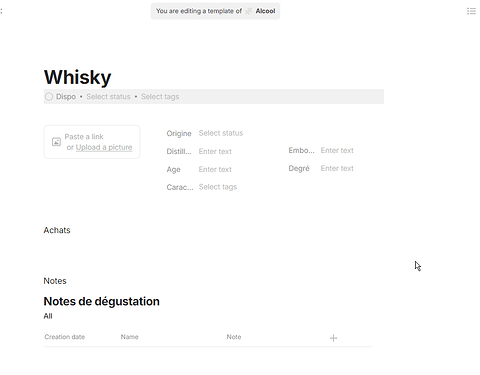Viewport: 480px width, 375px height.
Task: Click the Embo... property label
Action: [301, 150]
